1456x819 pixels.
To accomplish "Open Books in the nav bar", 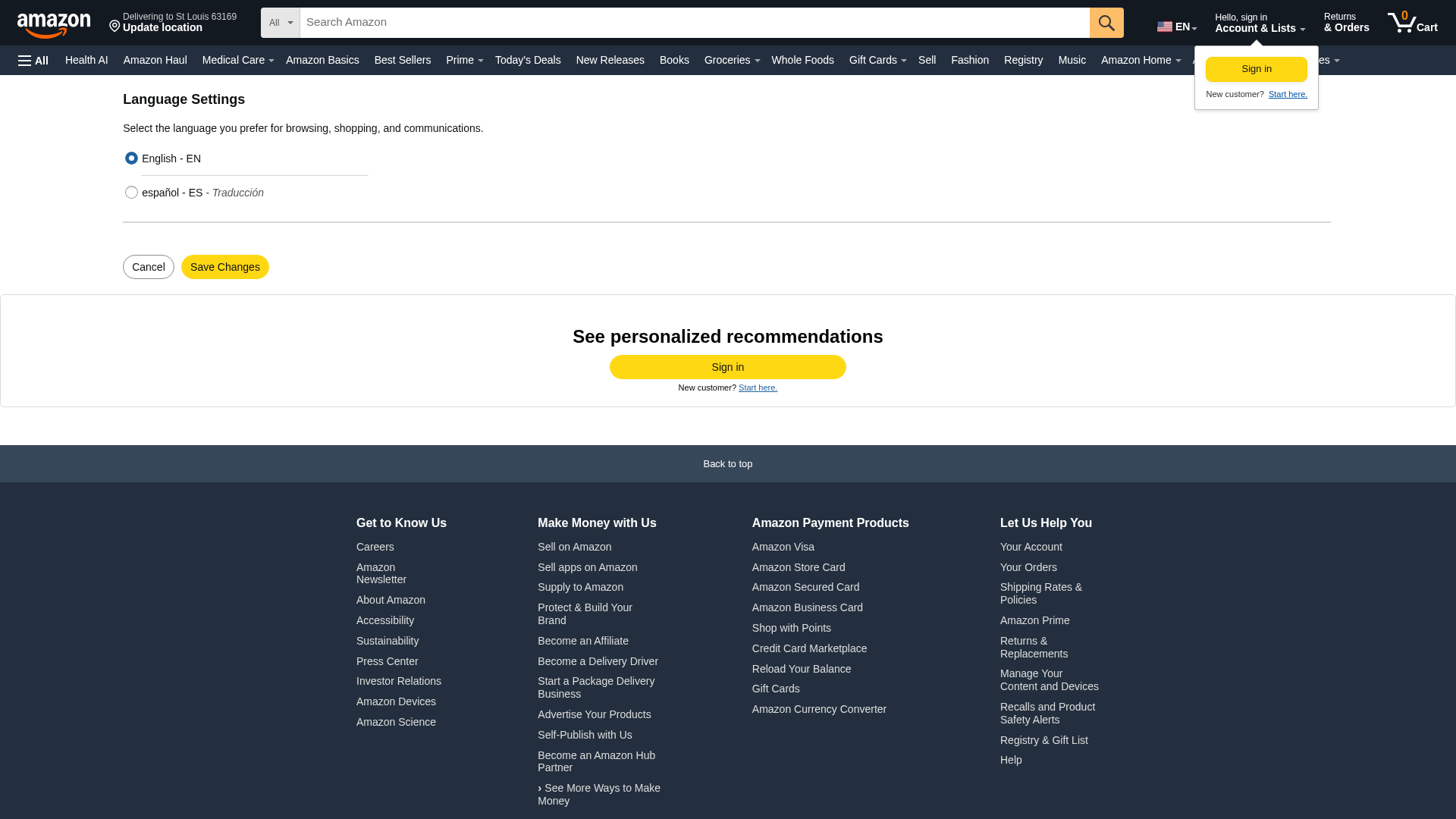I will [x=674, y=60].
